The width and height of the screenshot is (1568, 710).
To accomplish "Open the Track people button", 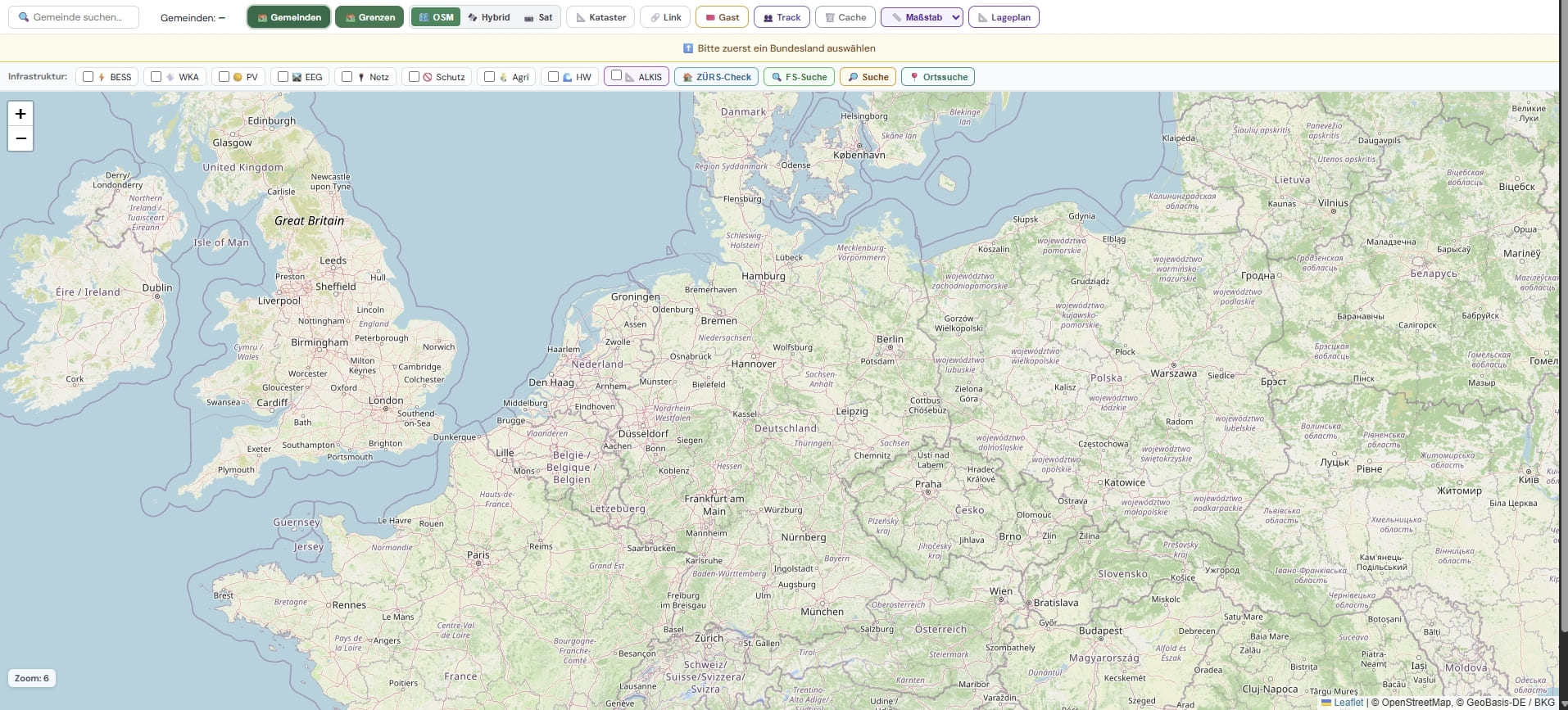I will click(x=782, y=17).
